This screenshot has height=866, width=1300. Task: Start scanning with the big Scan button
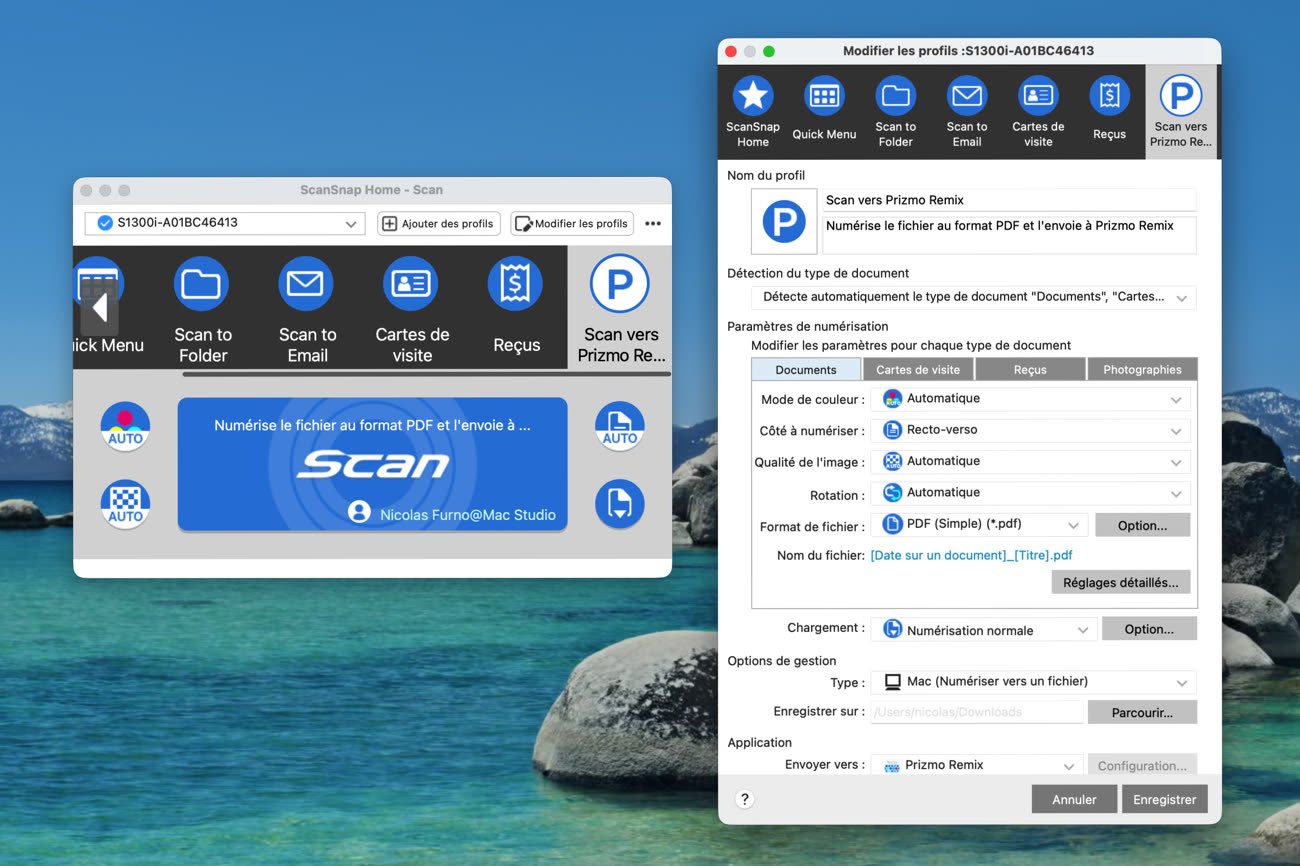pyautogui.click(x=372, y=464)
